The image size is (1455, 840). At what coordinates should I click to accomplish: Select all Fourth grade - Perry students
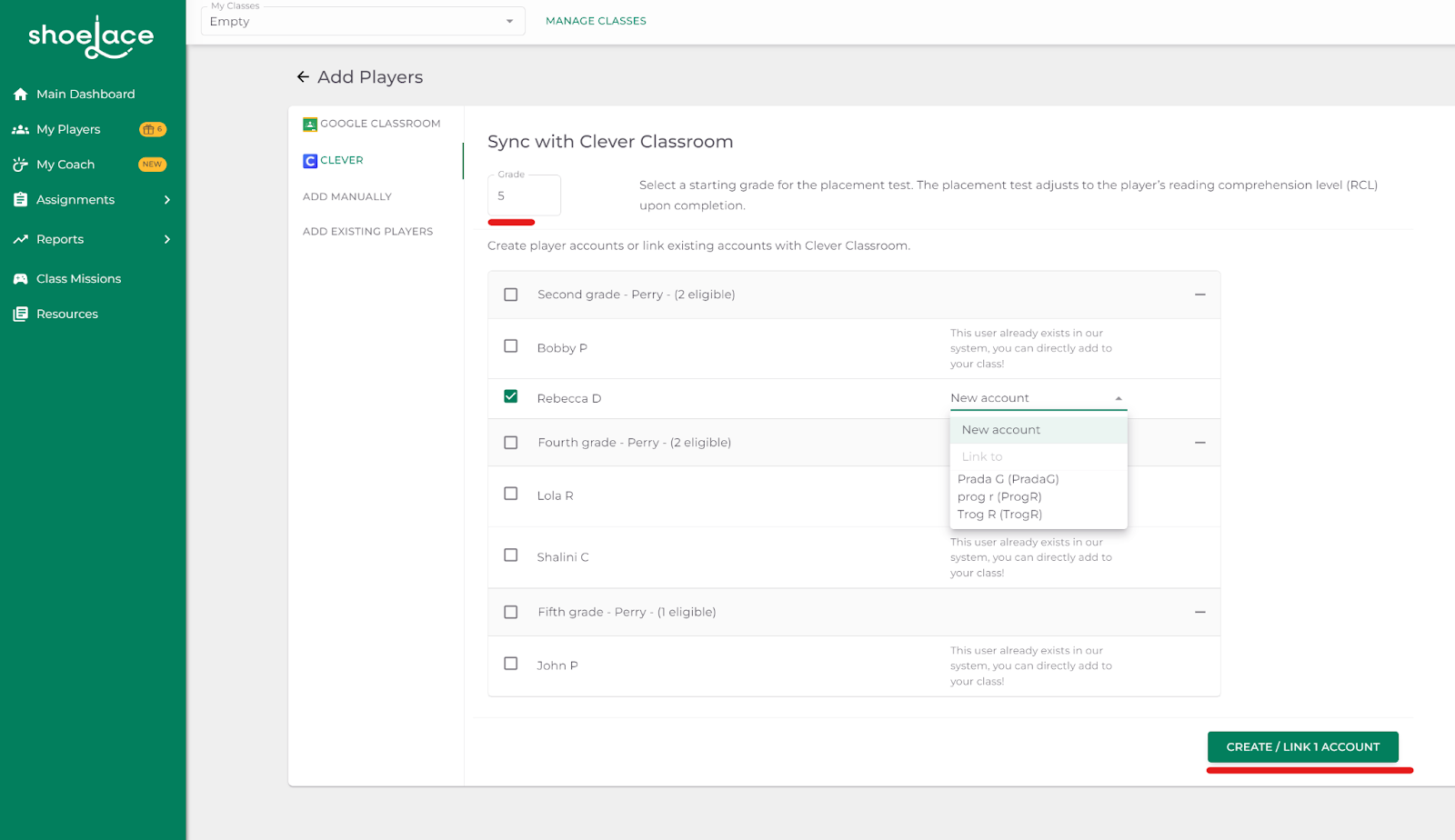click(511, 443)
